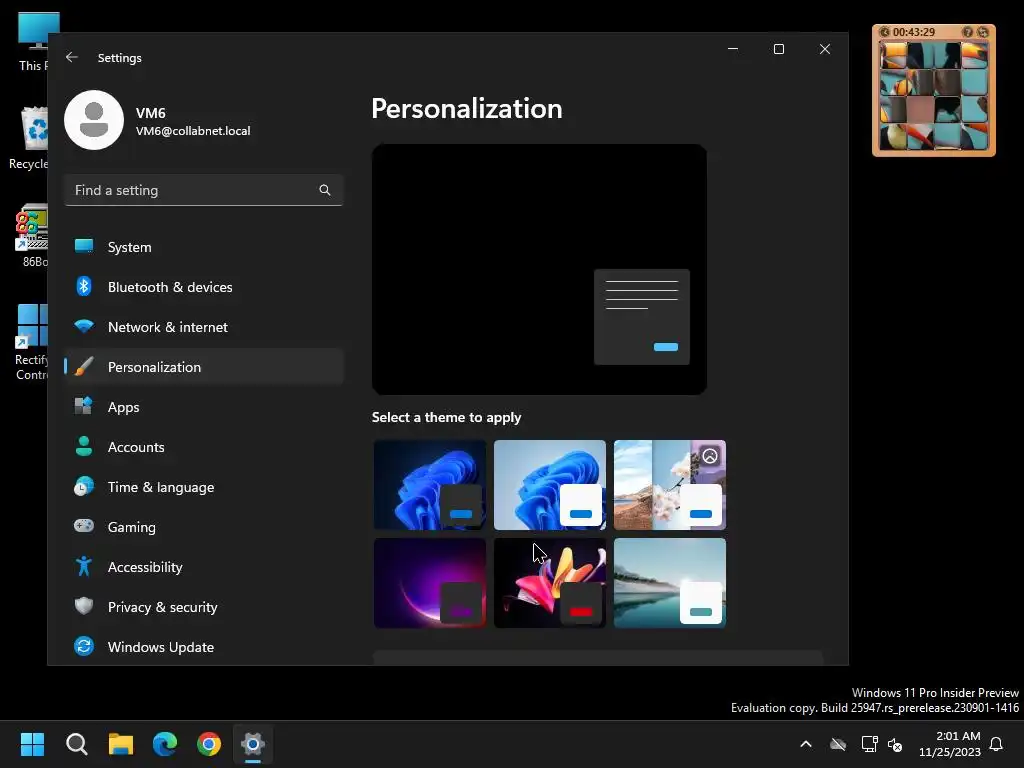This screenshot has width=1024, height=768.
Task: Open the notifications bell
Action: pyautogui.click(x=997, y=744)
